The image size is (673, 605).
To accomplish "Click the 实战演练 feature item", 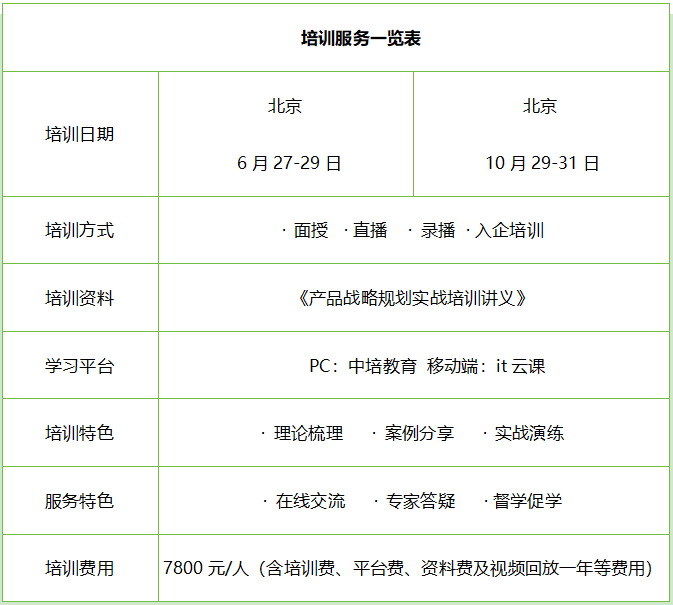I will (529, 433).
